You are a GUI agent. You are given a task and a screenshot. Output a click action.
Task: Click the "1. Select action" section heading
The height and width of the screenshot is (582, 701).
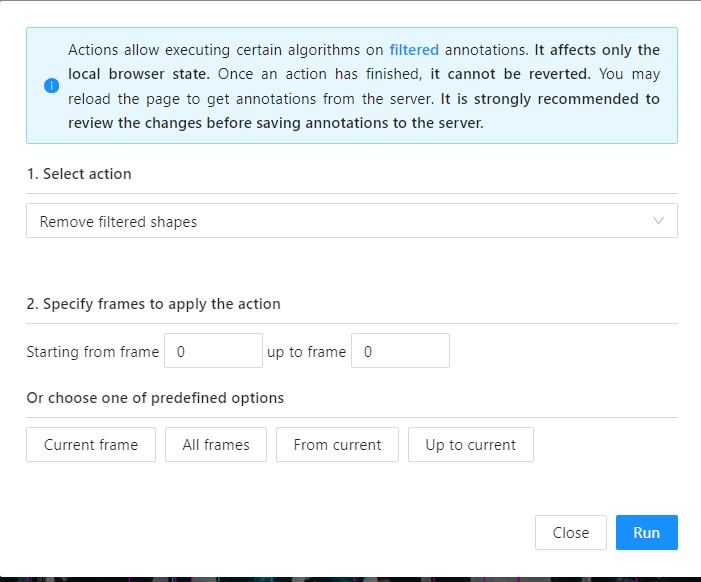pos(79,174)
